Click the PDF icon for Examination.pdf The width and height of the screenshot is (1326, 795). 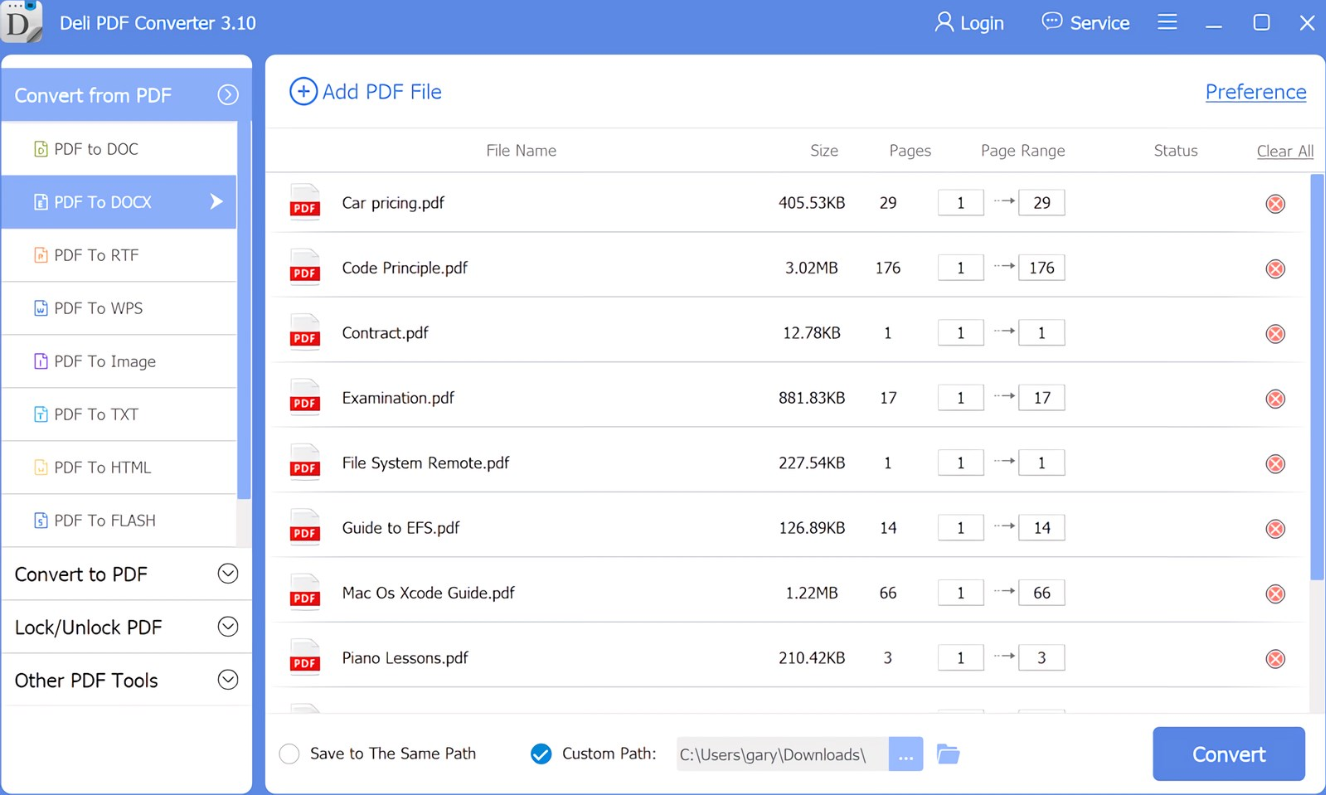(x=305, y=398)
